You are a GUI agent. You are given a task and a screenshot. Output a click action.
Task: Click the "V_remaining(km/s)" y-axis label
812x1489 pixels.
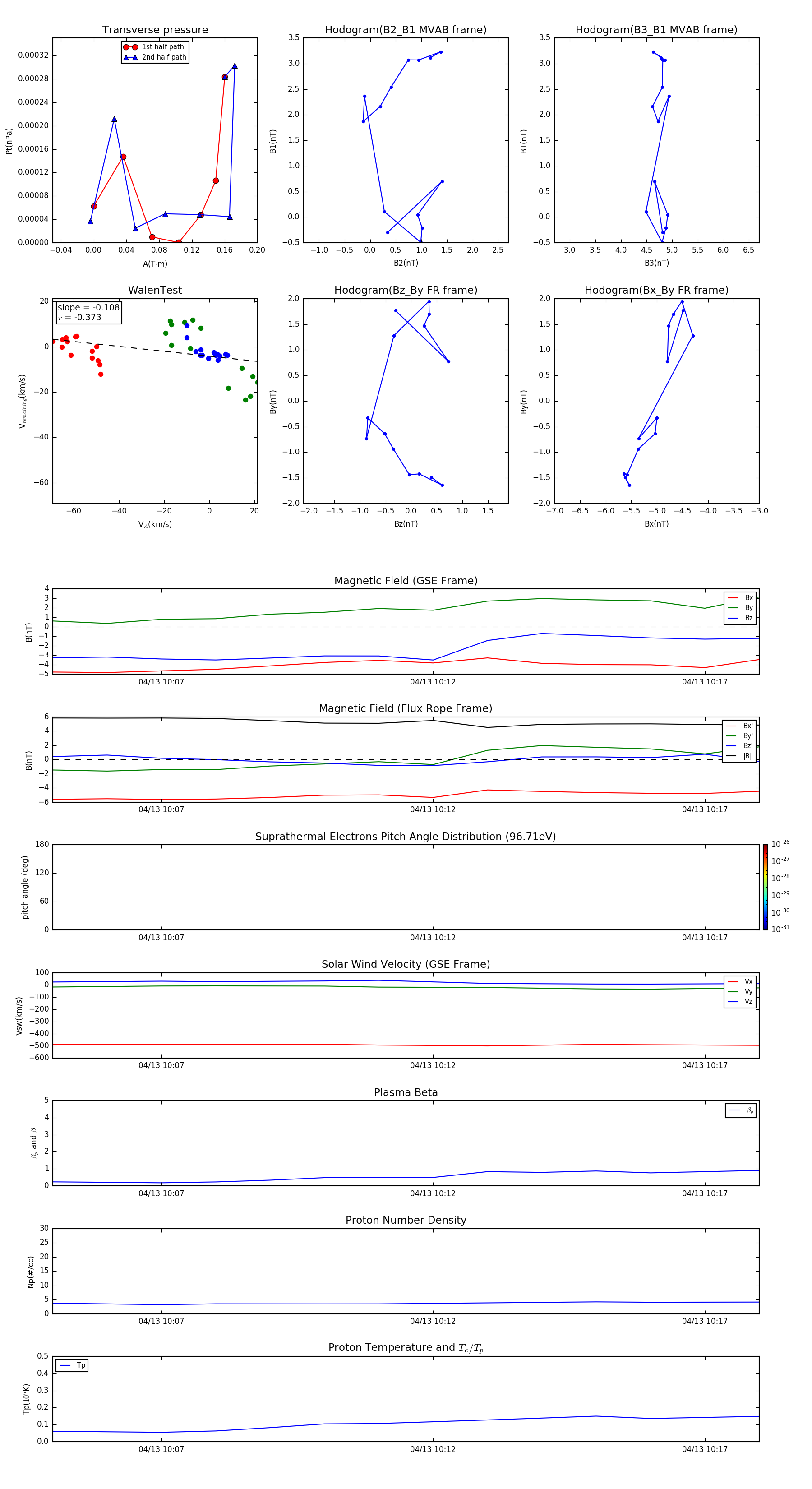[22, 401]
